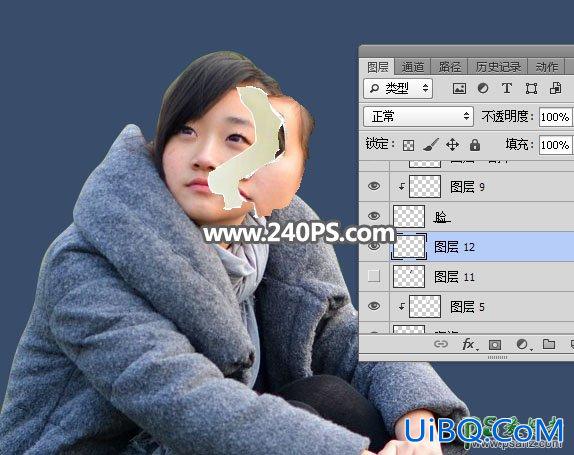Viewport: 574px width, 455px height.
Task: Open the 类型 layer filter dropdown
Action: coord(398,88)
